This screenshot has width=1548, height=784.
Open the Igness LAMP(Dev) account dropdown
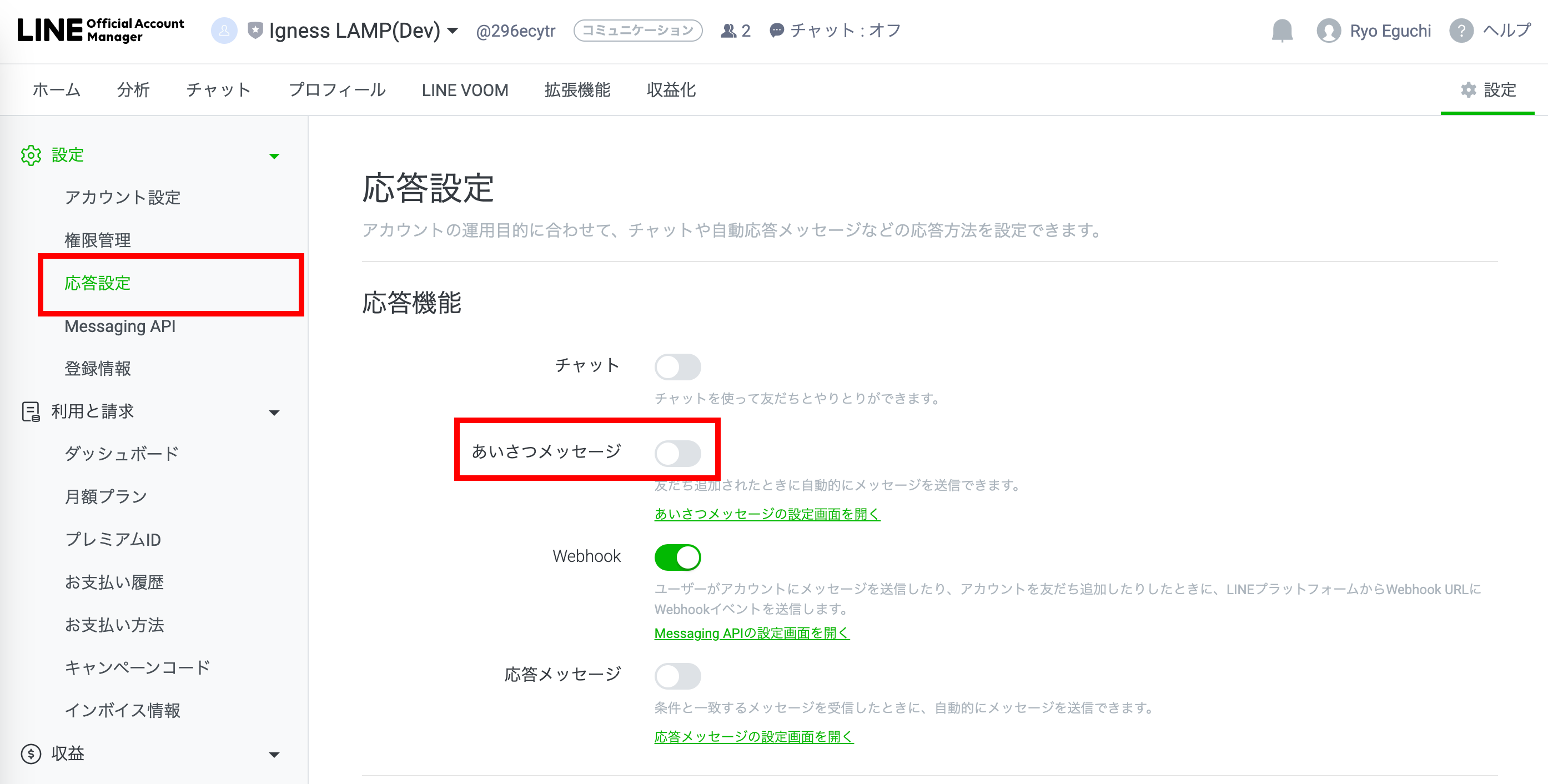tap(453, 30)
